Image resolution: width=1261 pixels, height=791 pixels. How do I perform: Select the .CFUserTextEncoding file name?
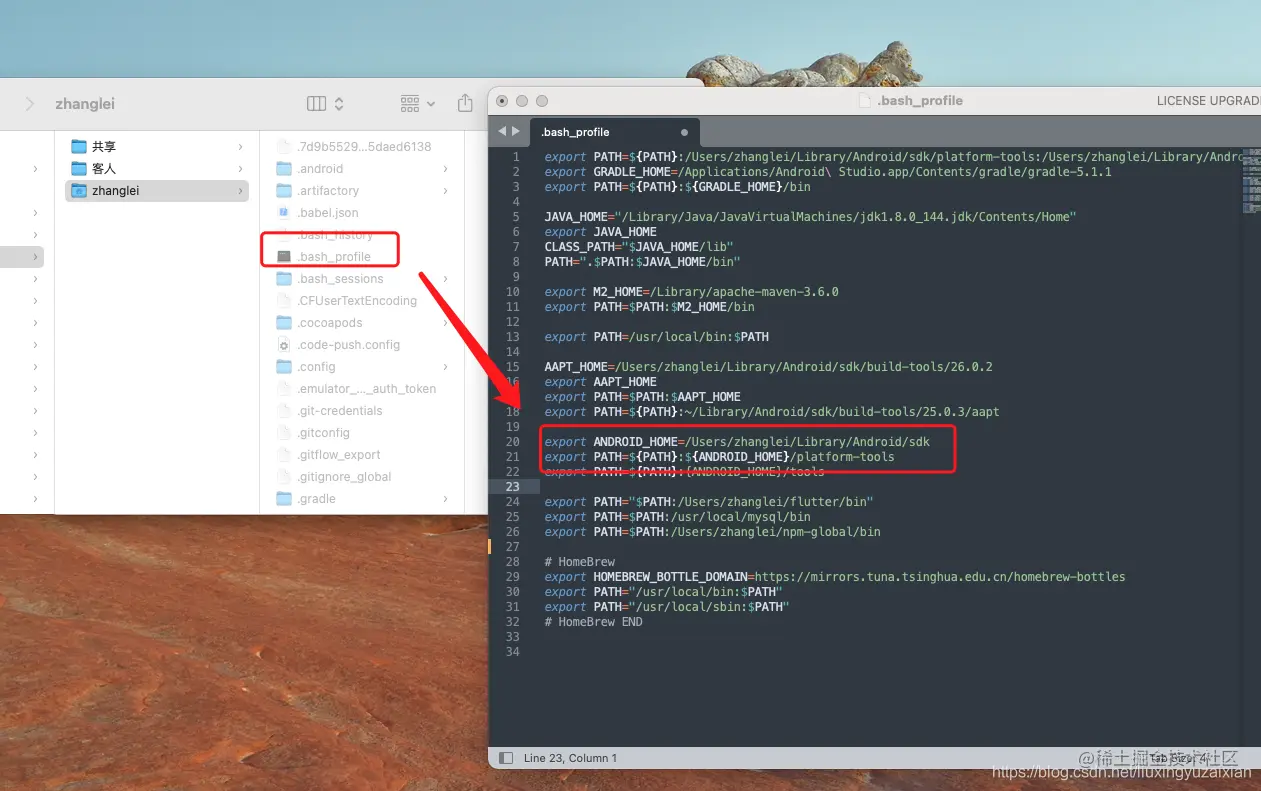357,301
